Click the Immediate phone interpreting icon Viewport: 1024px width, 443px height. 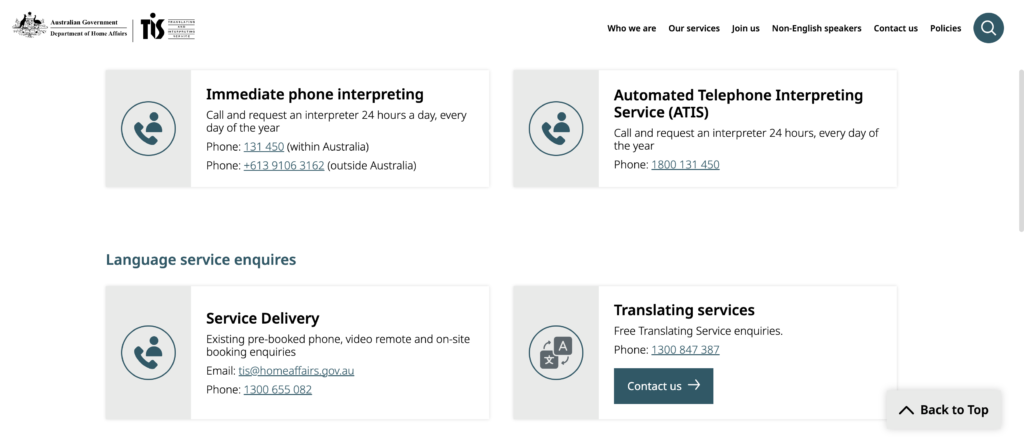(148, 129)
